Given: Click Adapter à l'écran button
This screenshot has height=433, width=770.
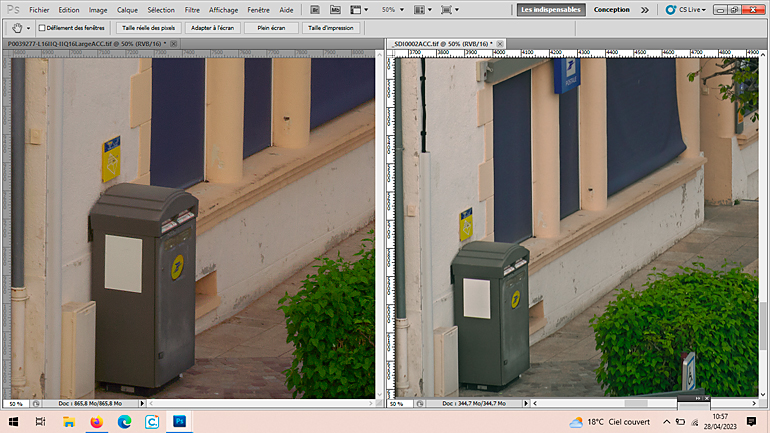Looking at the screenshot, I should coord(213,28).
